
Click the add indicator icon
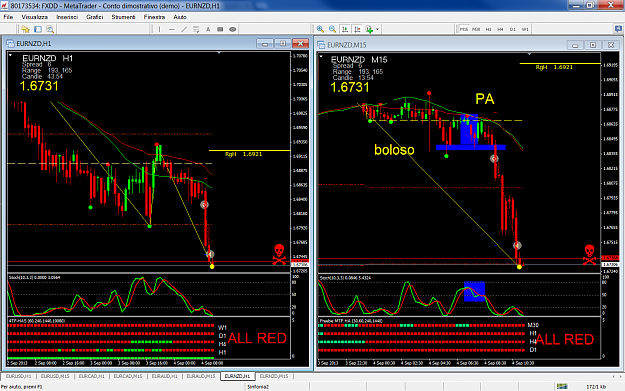pyautogui.click(x=369, y=29)
